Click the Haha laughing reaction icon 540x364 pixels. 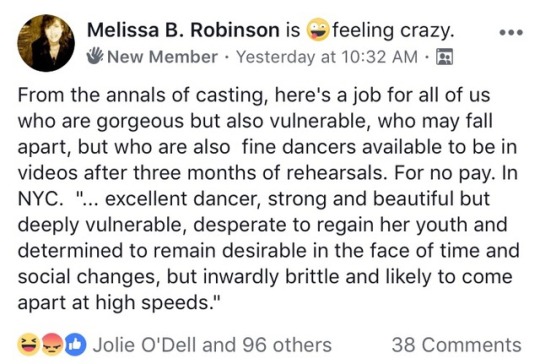click(28, 344)
